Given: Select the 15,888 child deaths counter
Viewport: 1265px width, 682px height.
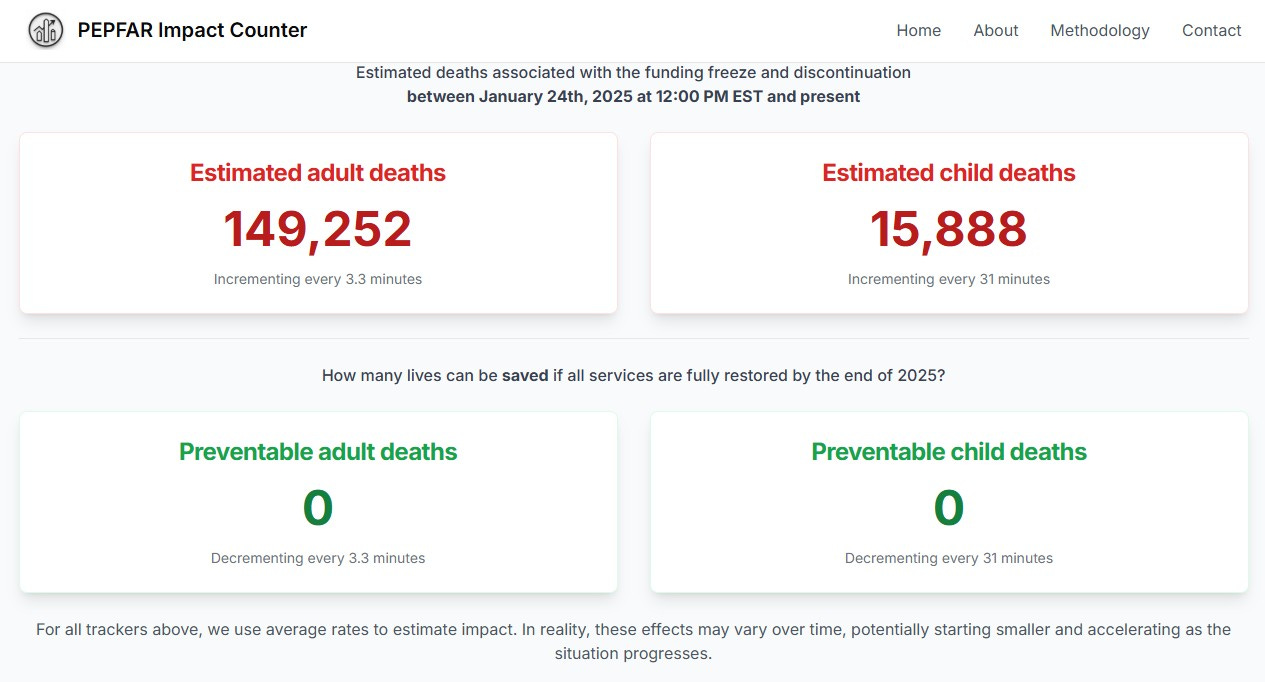Looking at the screenshot, I should click(949, 229).
